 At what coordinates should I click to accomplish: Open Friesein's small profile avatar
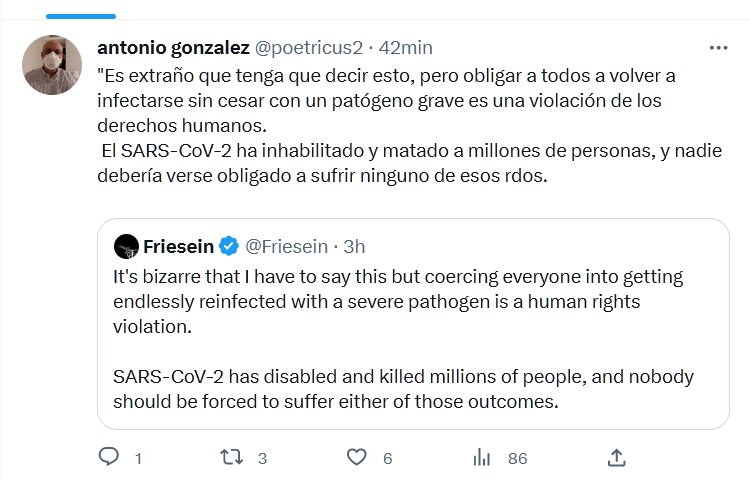126,245
